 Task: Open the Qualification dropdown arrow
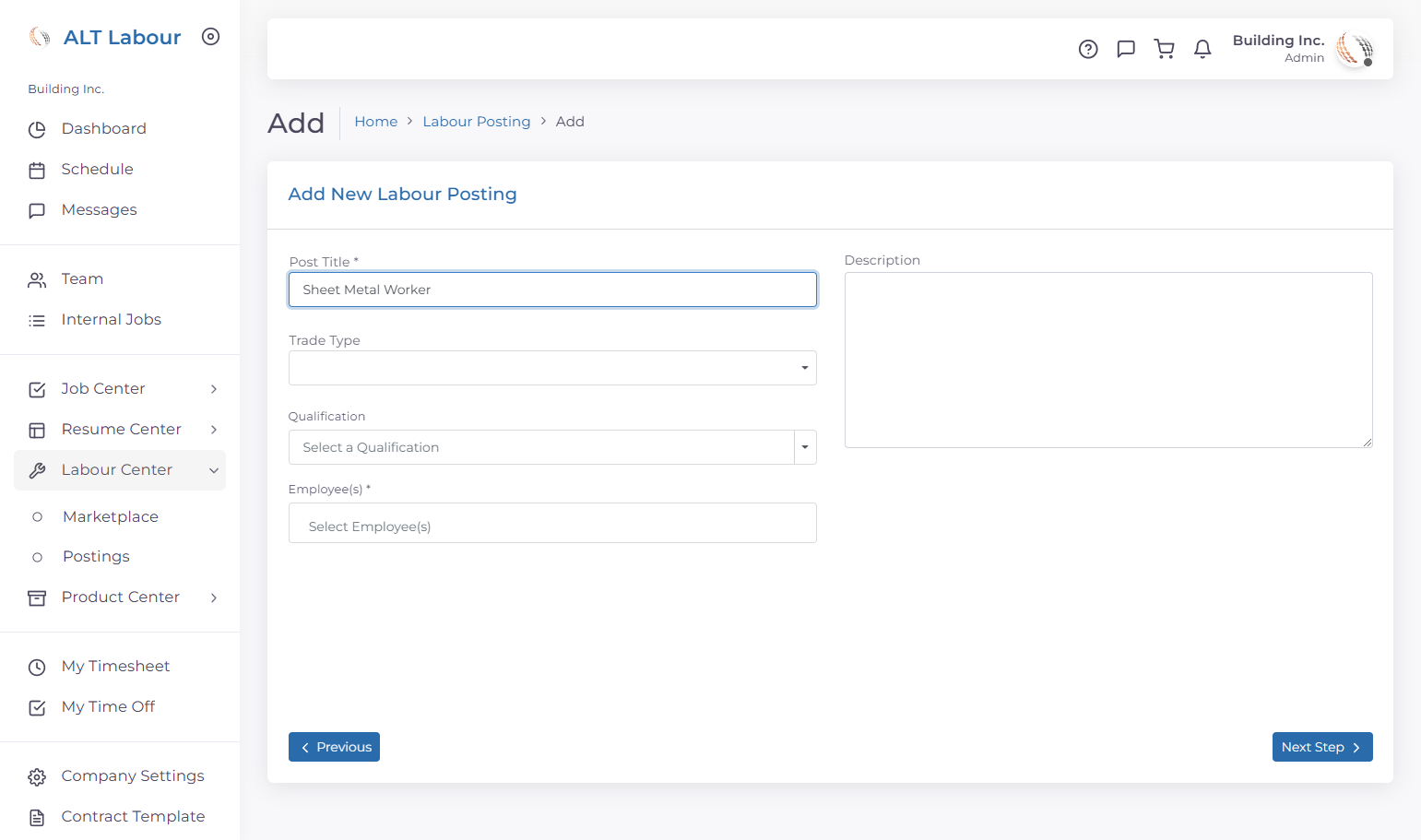coord(805,447)
